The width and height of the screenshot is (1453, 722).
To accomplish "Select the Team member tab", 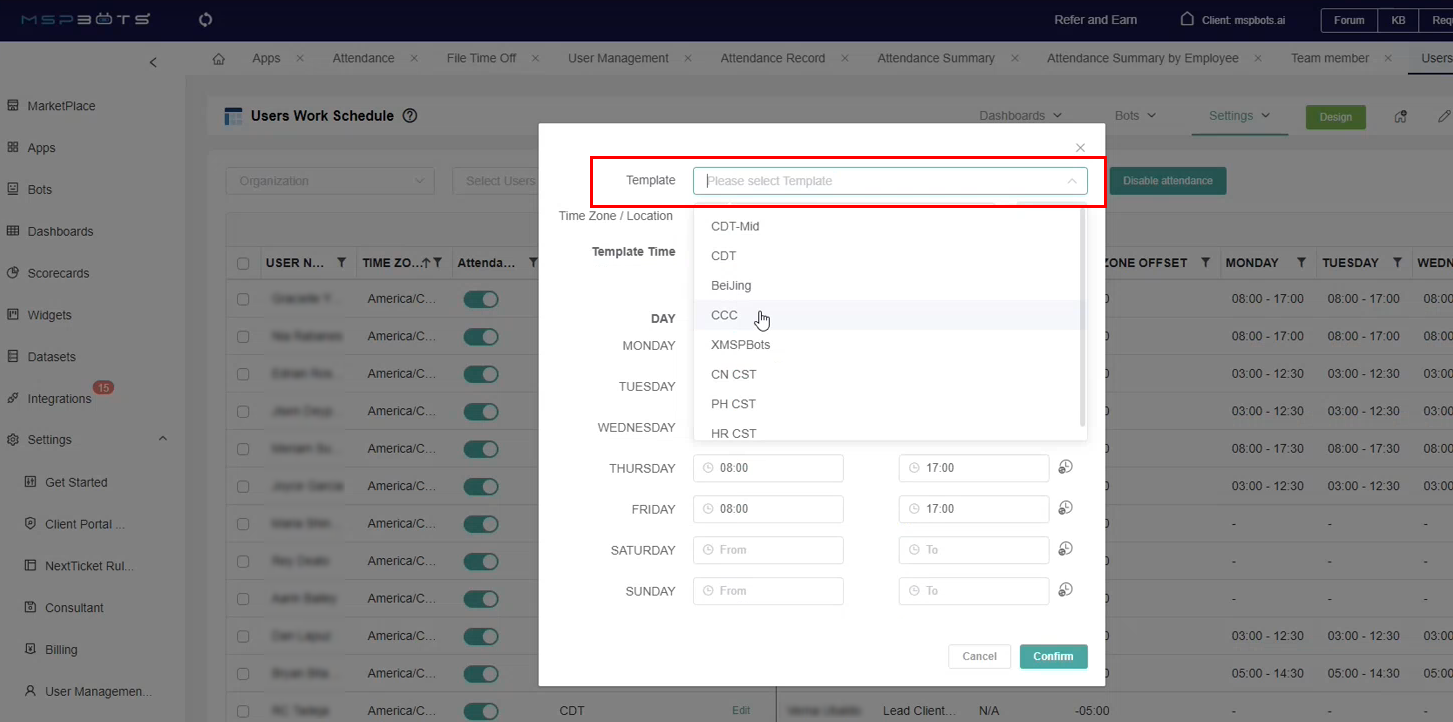I will point(1330,58).
